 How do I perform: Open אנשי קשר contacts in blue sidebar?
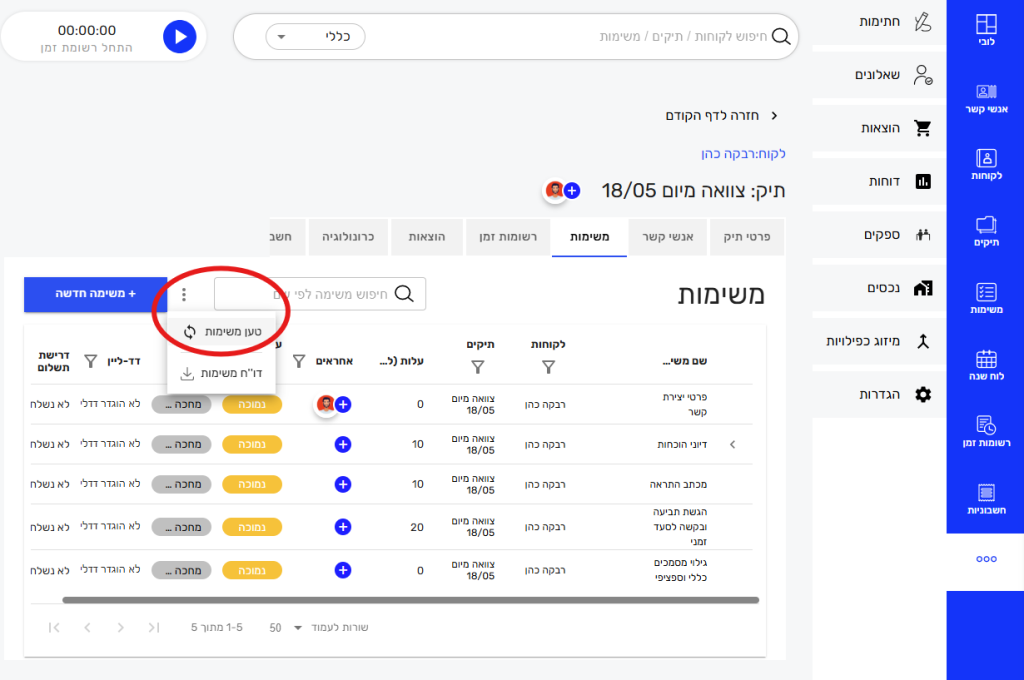(x=985, y=97)
